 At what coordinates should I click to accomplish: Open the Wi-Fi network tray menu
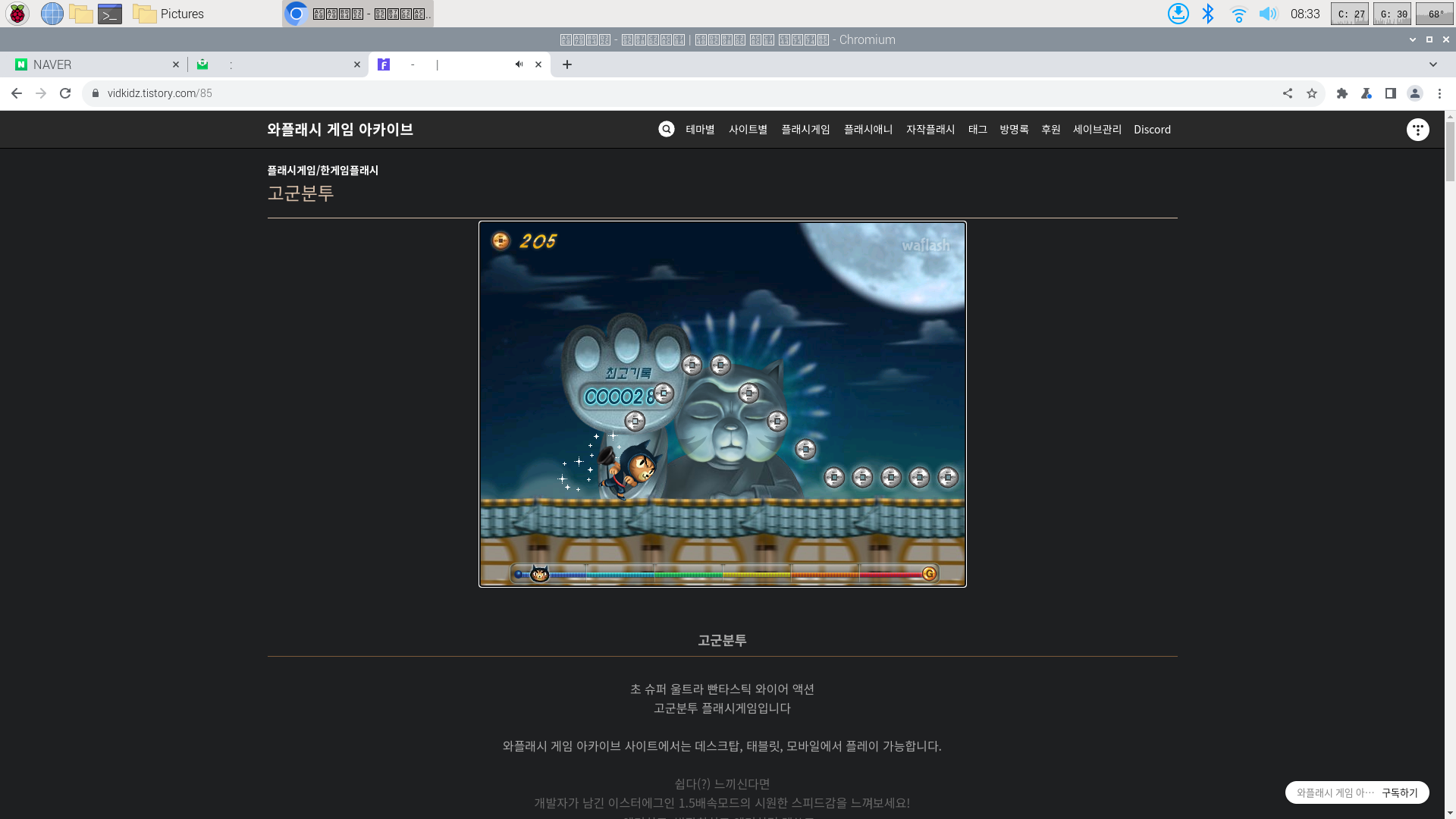(x=1238, y=14)
